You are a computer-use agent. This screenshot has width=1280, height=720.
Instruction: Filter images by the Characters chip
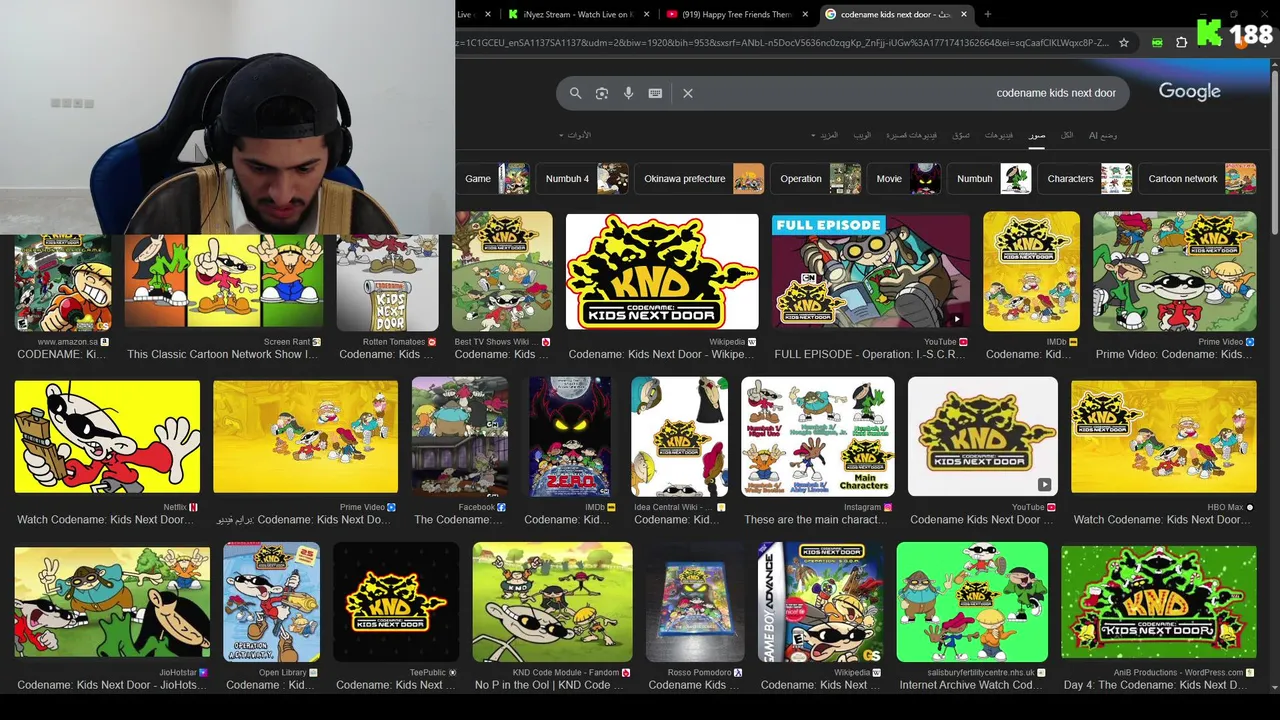point(1086,179)
